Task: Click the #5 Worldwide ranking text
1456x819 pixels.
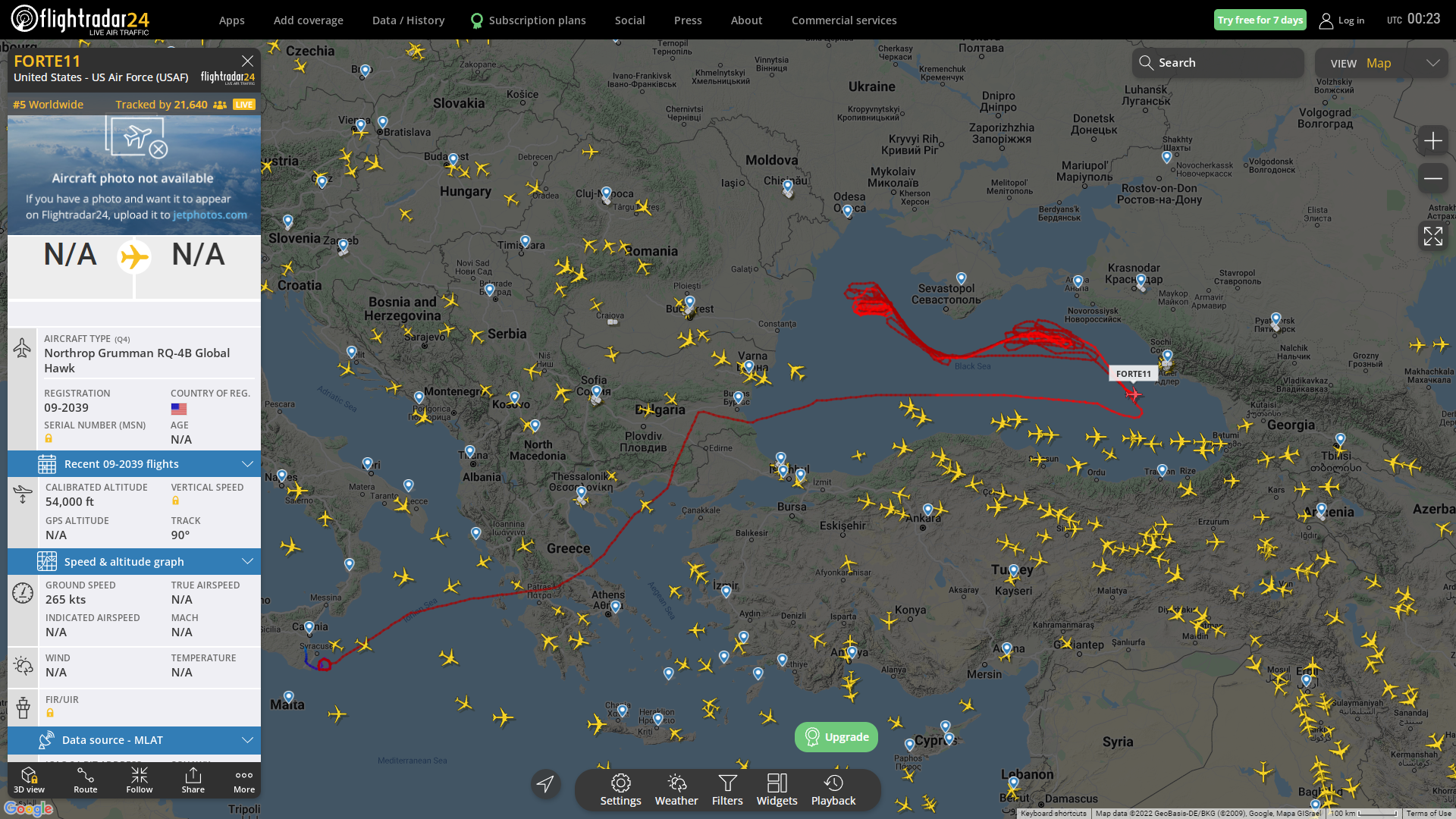Action: pyautogui.click(x=49, y=105)
